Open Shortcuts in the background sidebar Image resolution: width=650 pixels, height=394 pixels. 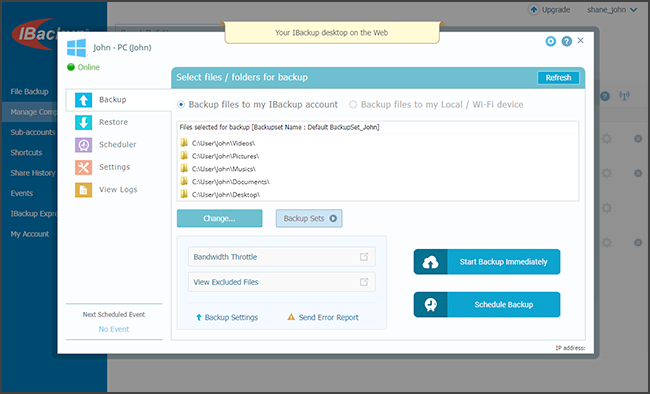26,153
